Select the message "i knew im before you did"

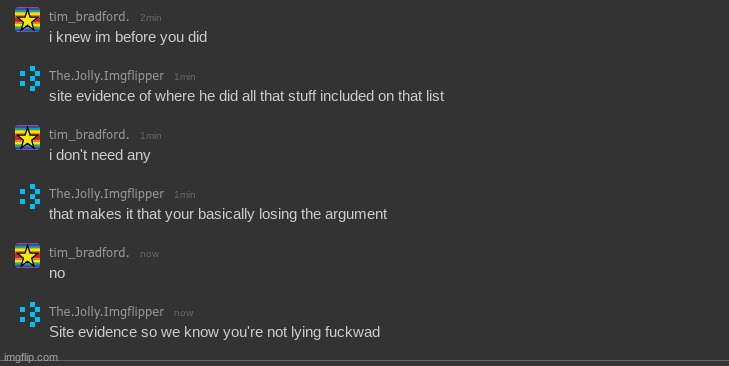coord(128,37)
